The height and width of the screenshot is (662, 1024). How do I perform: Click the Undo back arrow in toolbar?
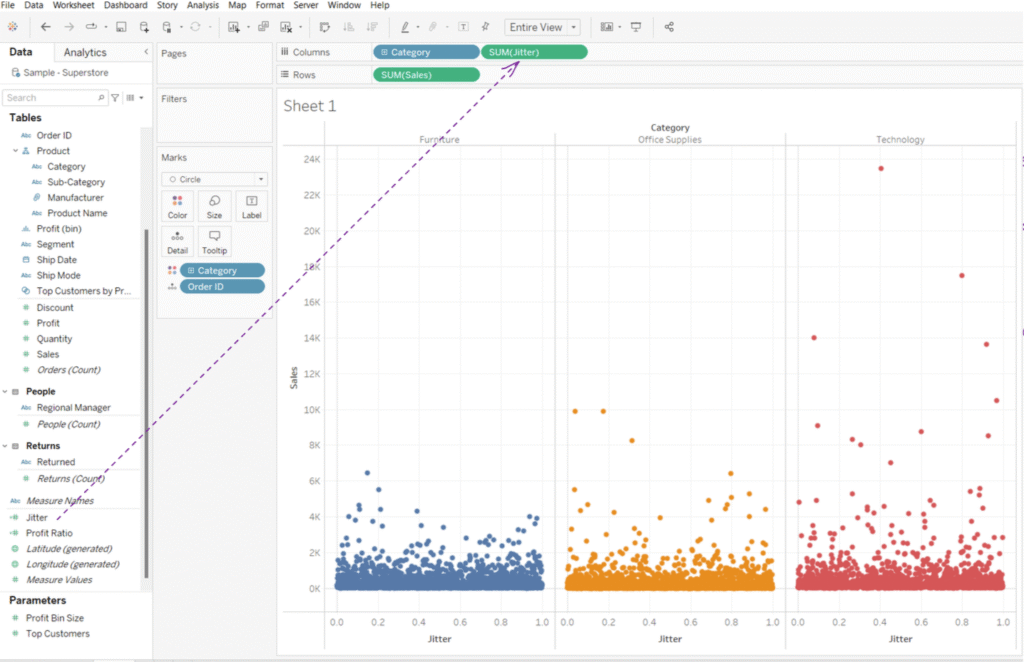[45, 27]
